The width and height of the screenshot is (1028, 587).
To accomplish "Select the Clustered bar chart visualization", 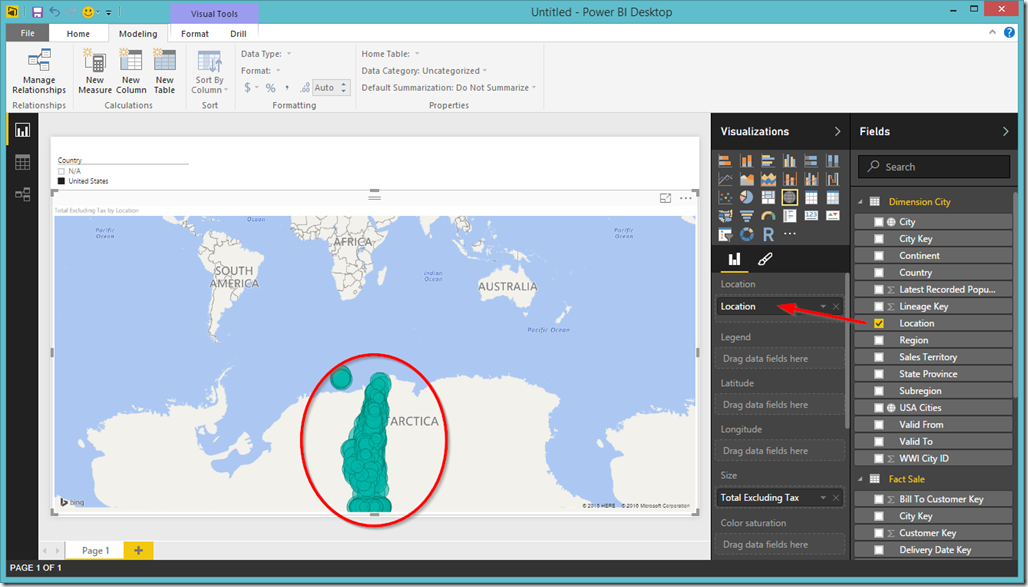I will 768,161.
